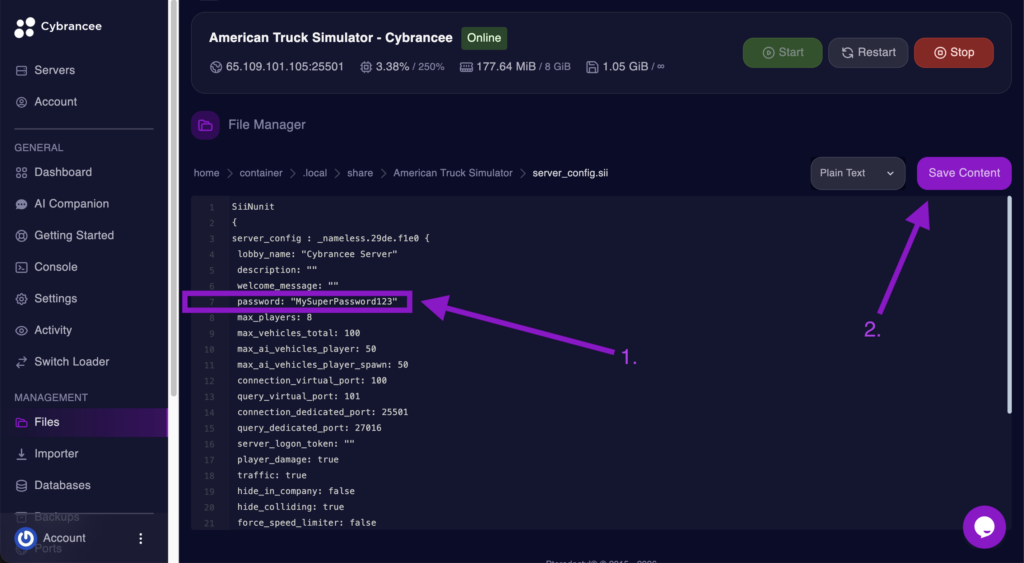Click the Restart server button
The width and height of the screenshot is (1024, 563).
868,53
